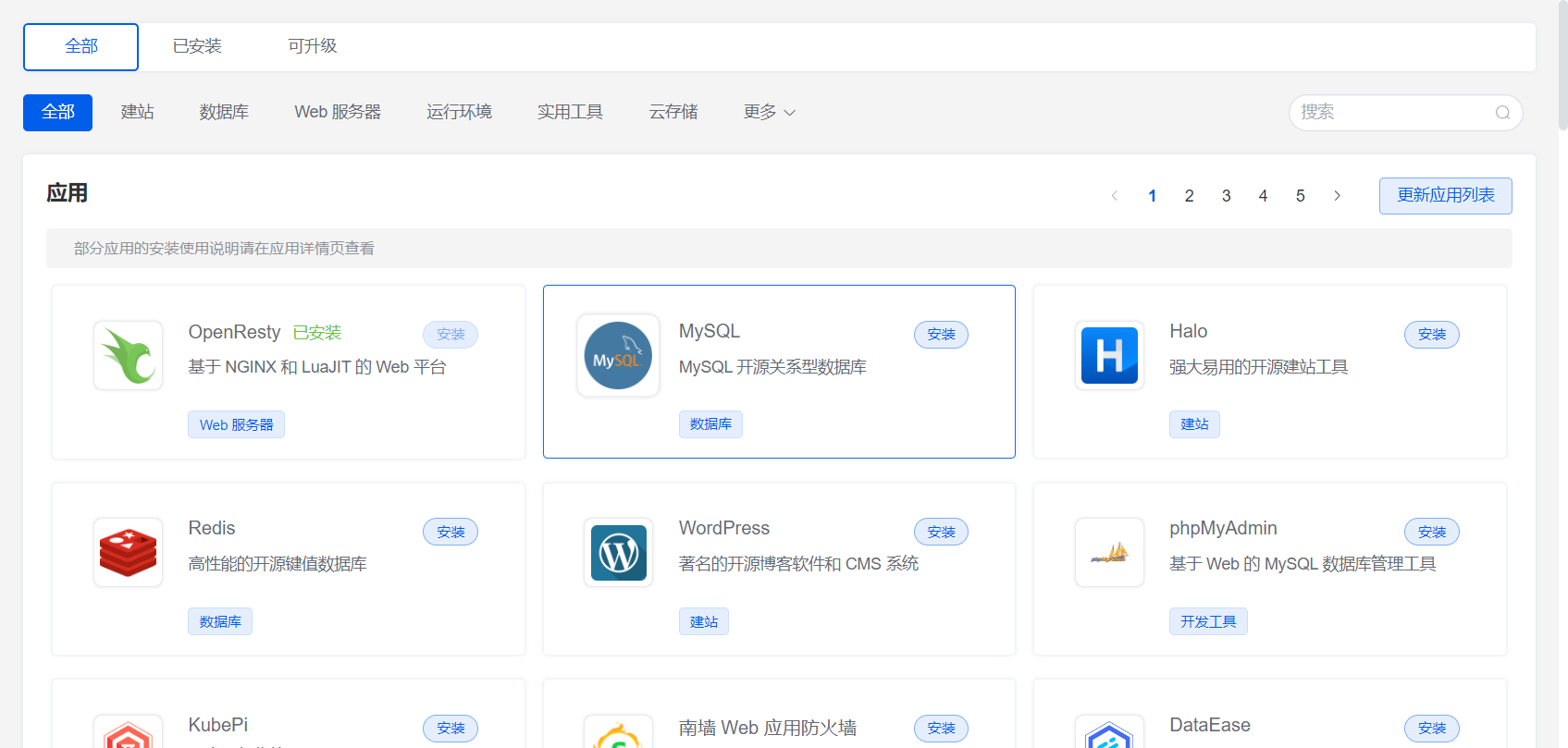Click the 南墙 Web firewall logo
This screenshot has height=748, width=1568.
(619, 732)
